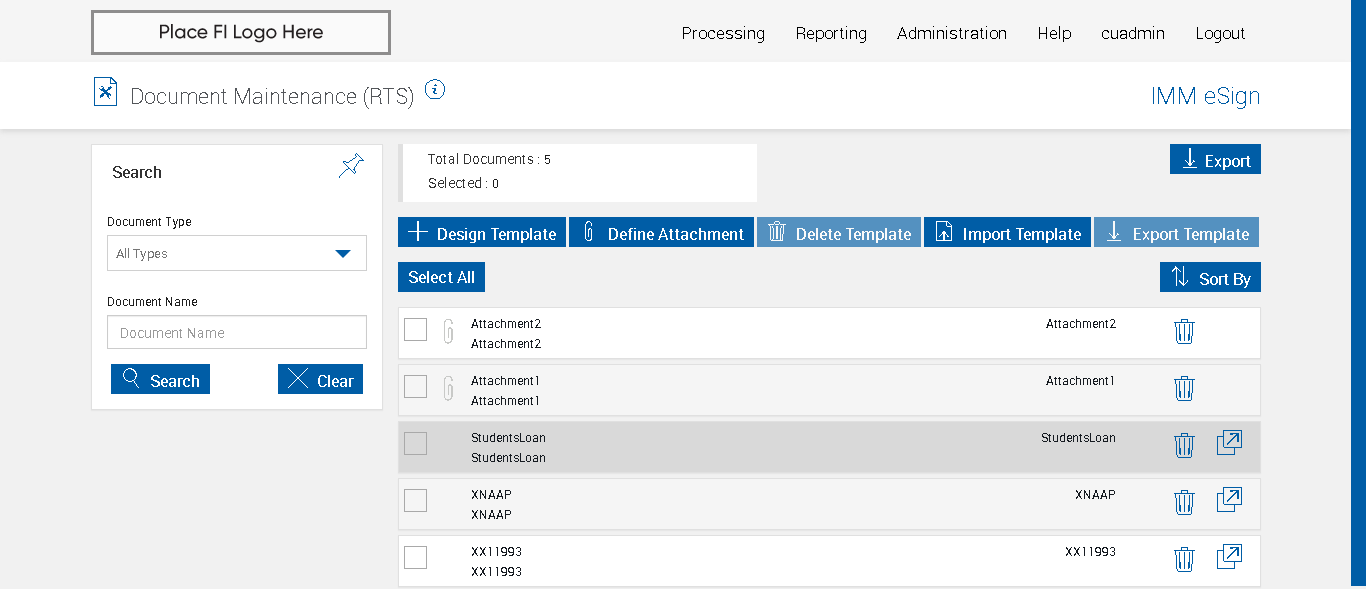Viewport: 1366px width, 589px height.
Task: Open the Processing menu
Action: click(x=723, y=33)
